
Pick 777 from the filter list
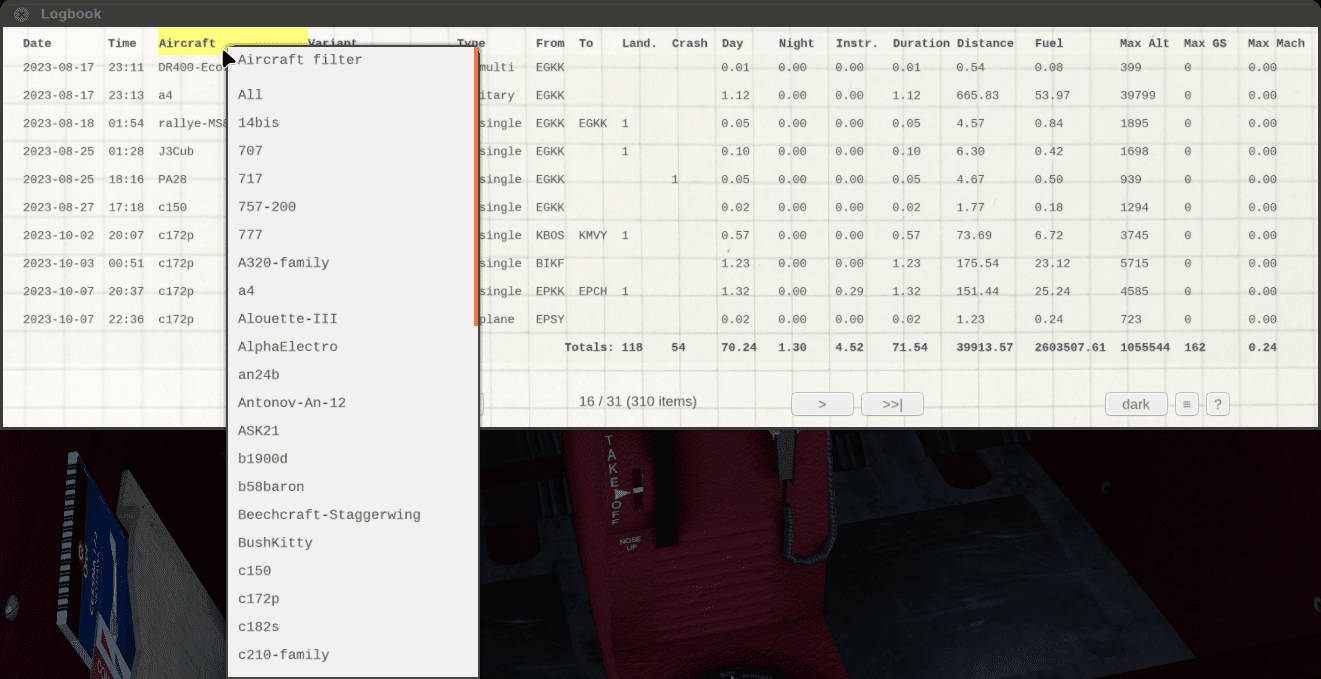(x=352, y=234)
